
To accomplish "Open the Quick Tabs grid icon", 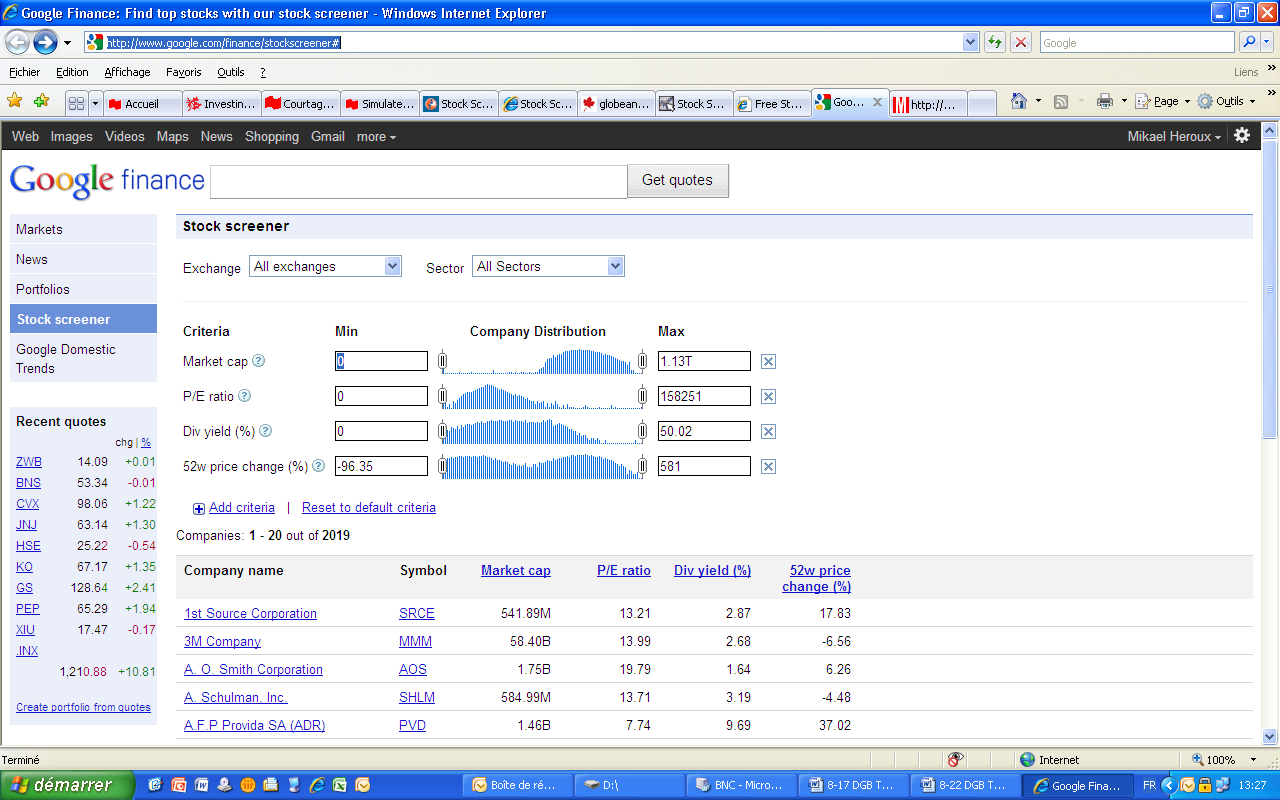I will click(76, 103).
